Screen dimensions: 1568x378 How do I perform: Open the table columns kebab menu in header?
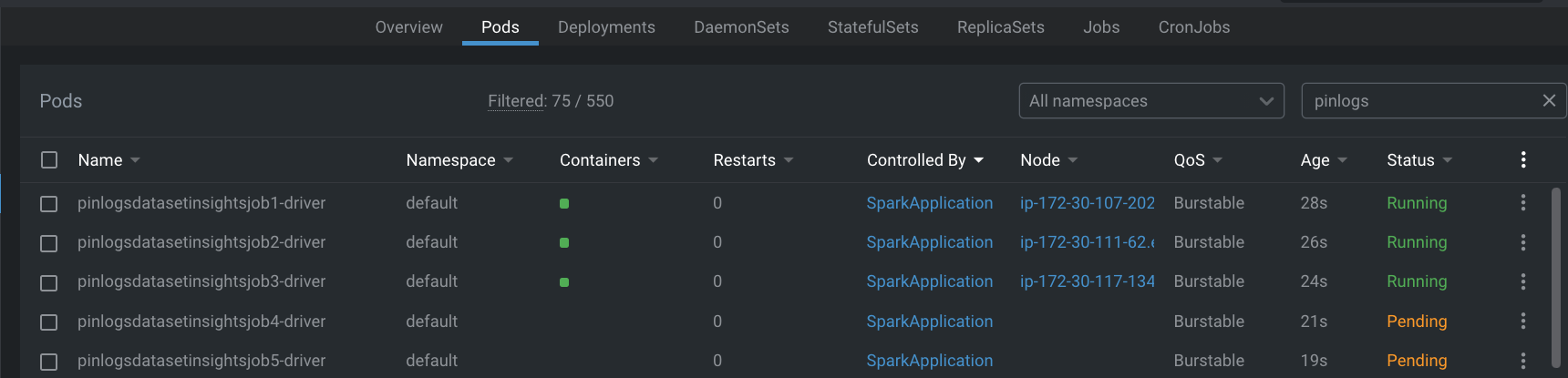(x=1523, y=160)
